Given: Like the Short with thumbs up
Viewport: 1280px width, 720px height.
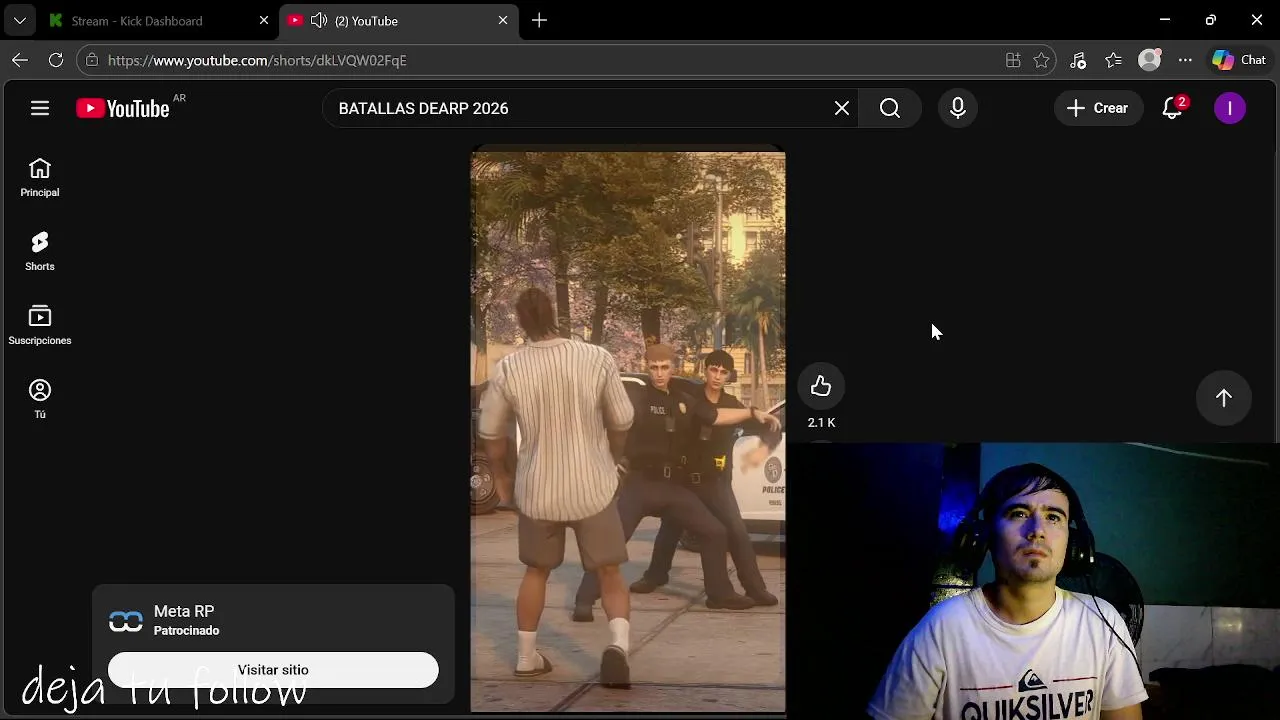Looking at the screenshot, I should tap(821, 386).
